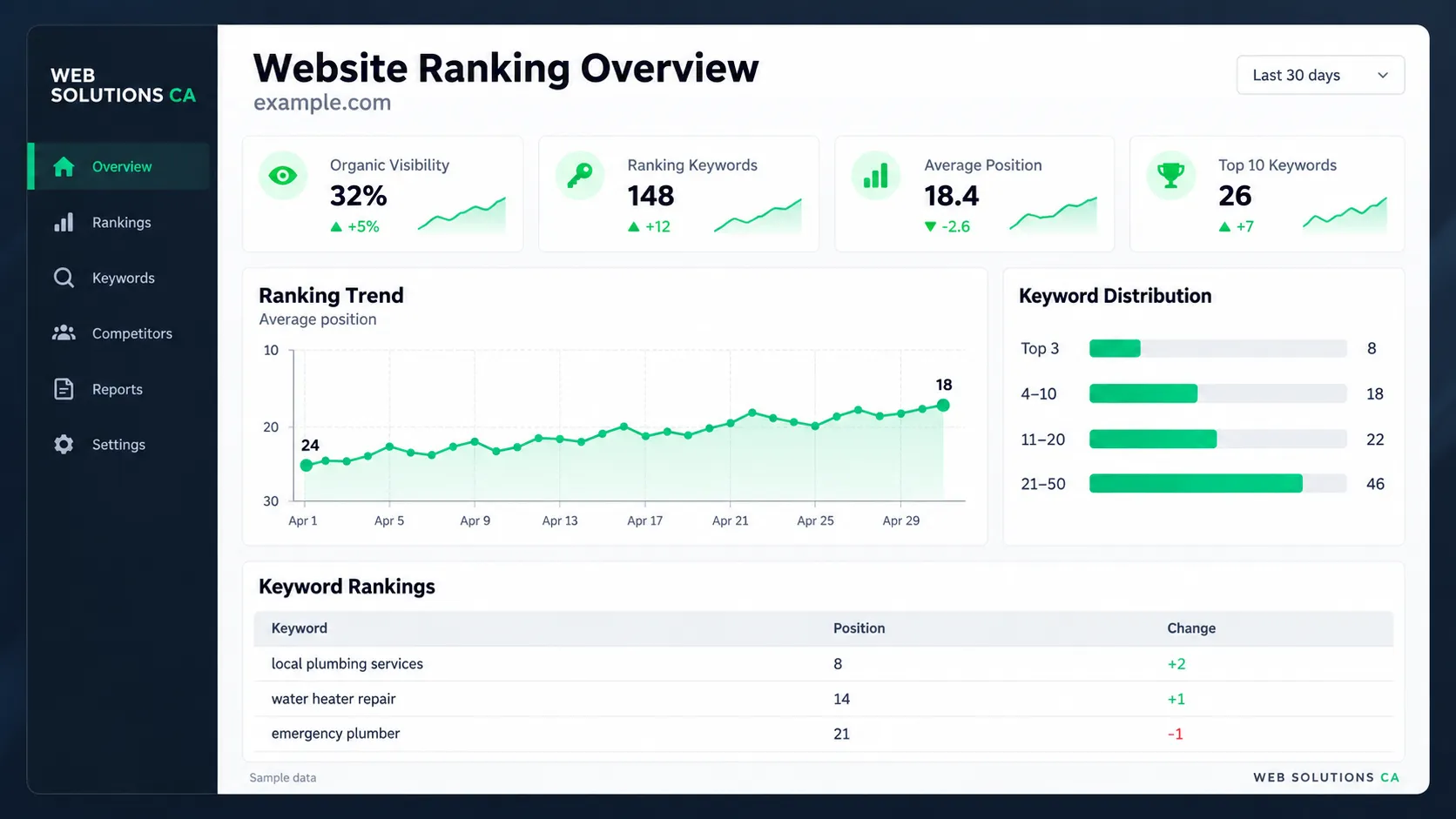The width and height of the screenshot is (1456, 819).
Task: Click the Organic Visibility sparkline chart
Action: coord(462,215)
